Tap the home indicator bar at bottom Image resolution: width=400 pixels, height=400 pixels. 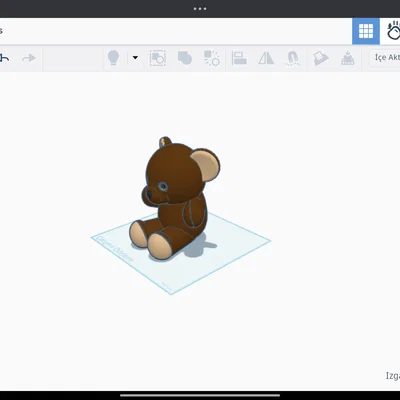(200, 396)
